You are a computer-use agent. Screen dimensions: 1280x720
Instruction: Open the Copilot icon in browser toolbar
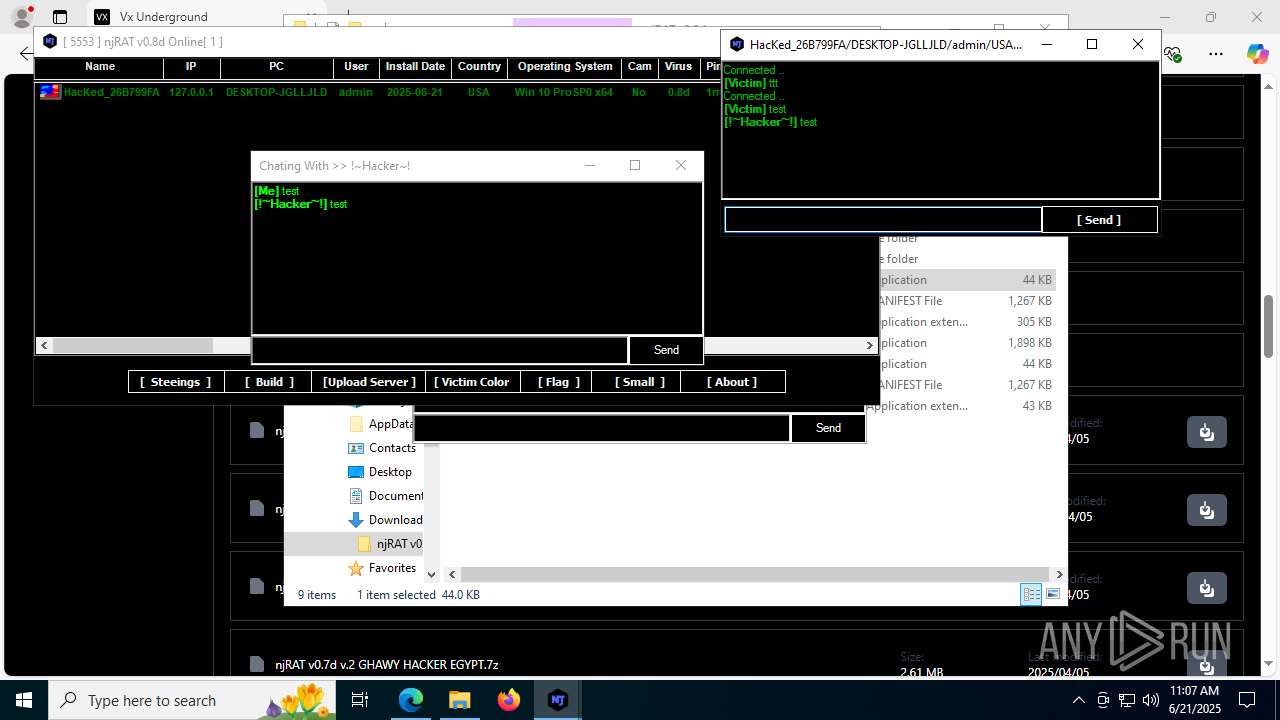[1257, 54]
